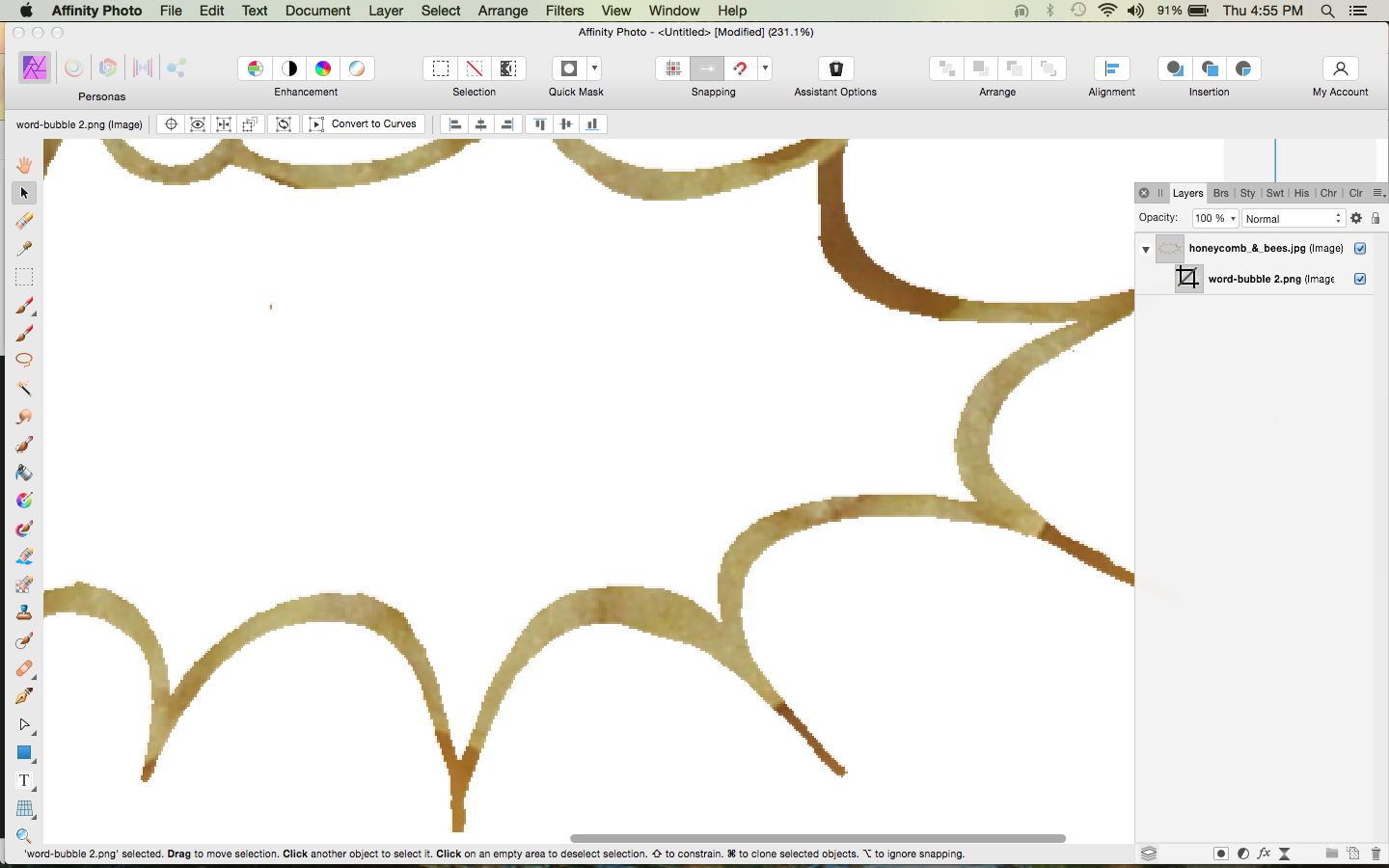Open the Normal blend mode dropdown

(1293, 219)
